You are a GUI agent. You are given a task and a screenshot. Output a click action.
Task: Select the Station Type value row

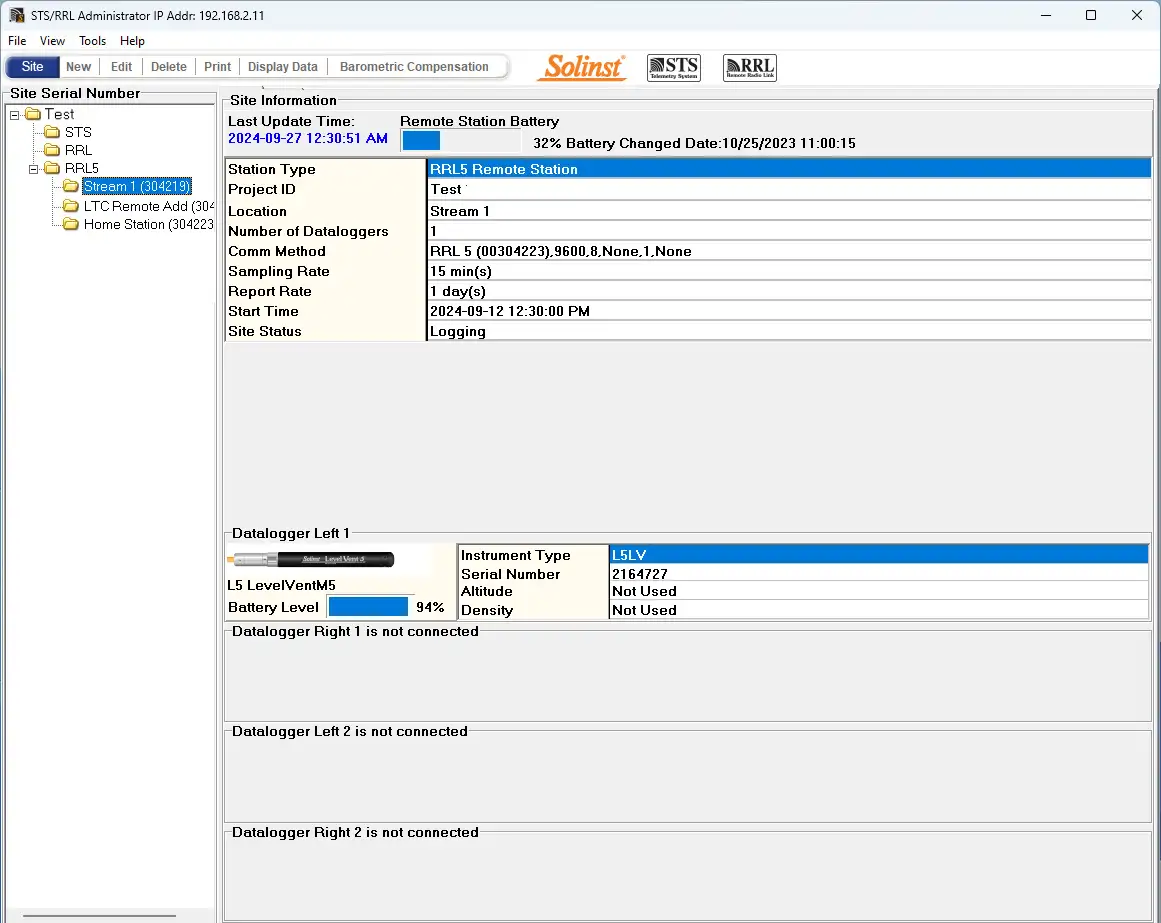coord(788,169)
